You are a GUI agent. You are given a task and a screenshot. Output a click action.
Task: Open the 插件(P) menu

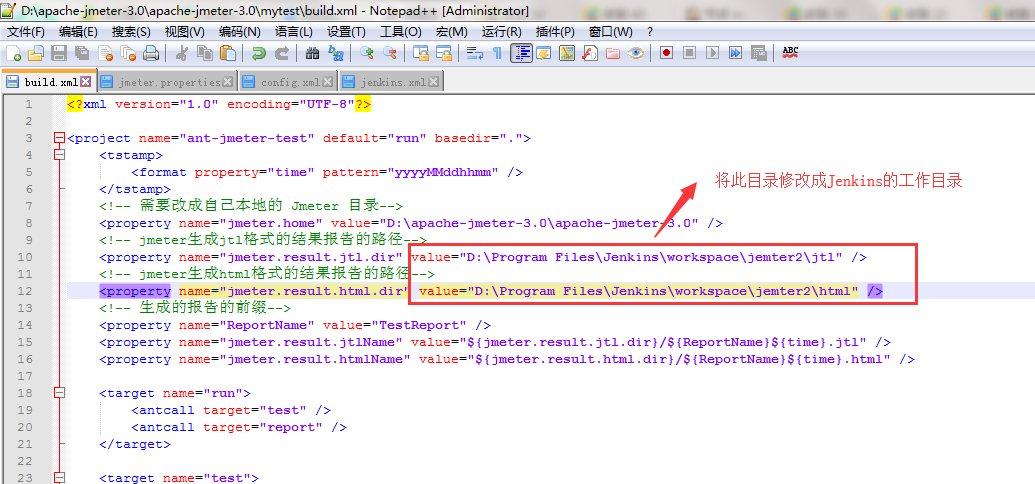[554, 32]
